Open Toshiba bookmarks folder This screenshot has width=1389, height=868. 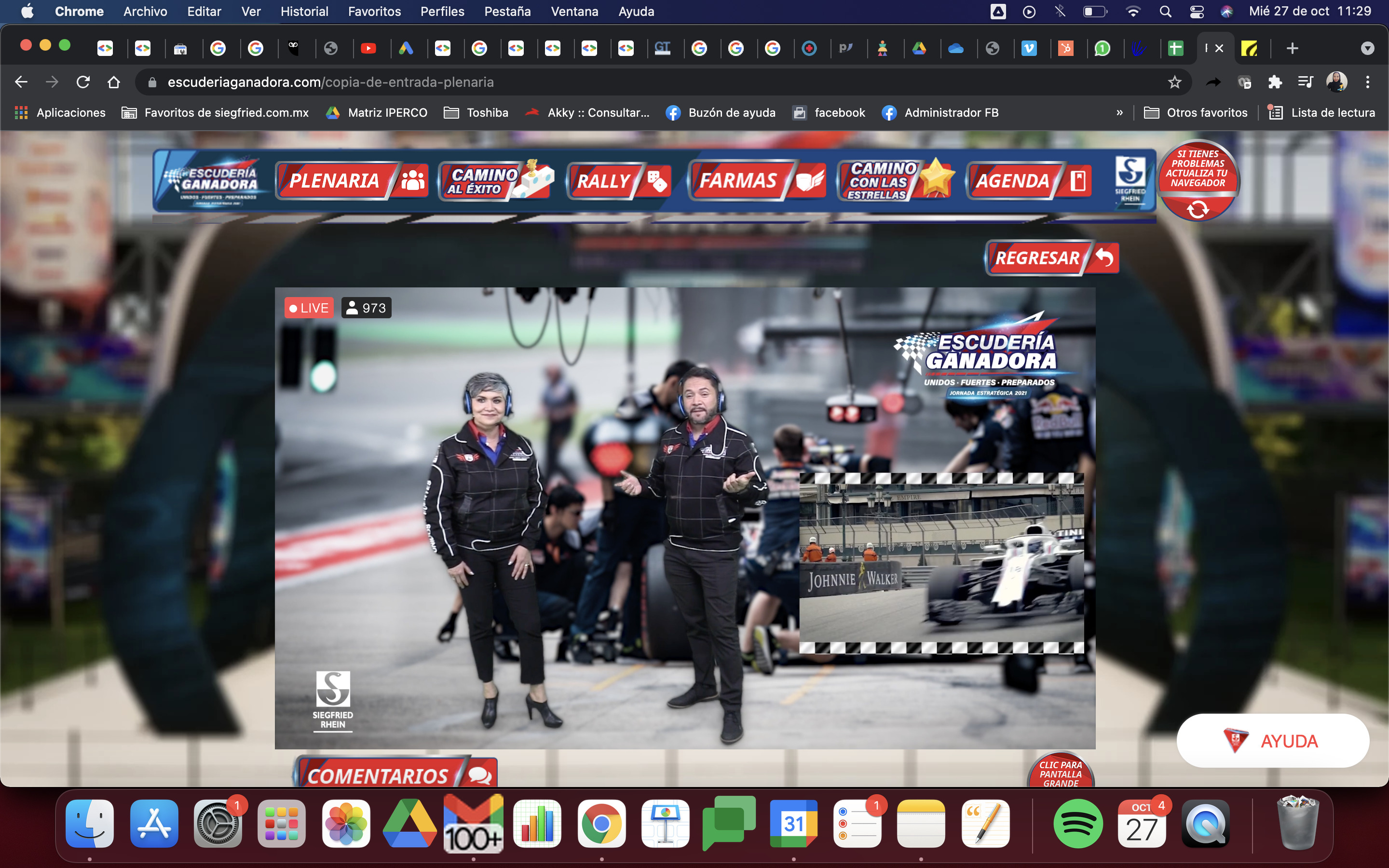pyautogui.click(x=477, y=112)
